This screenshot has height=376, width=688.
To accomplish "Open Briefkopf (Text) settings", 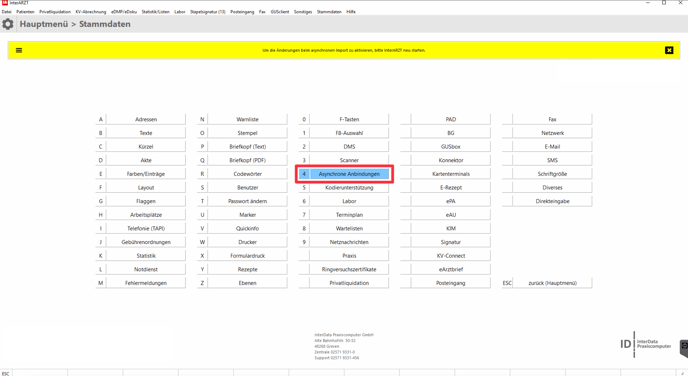I will click(x=247, y=147).
